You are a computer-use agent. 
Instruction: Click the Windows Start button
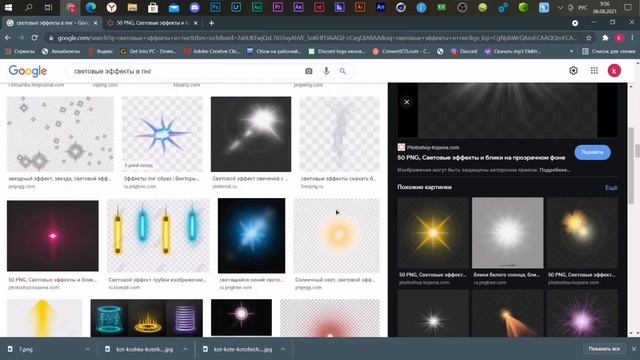click(8, 7)
